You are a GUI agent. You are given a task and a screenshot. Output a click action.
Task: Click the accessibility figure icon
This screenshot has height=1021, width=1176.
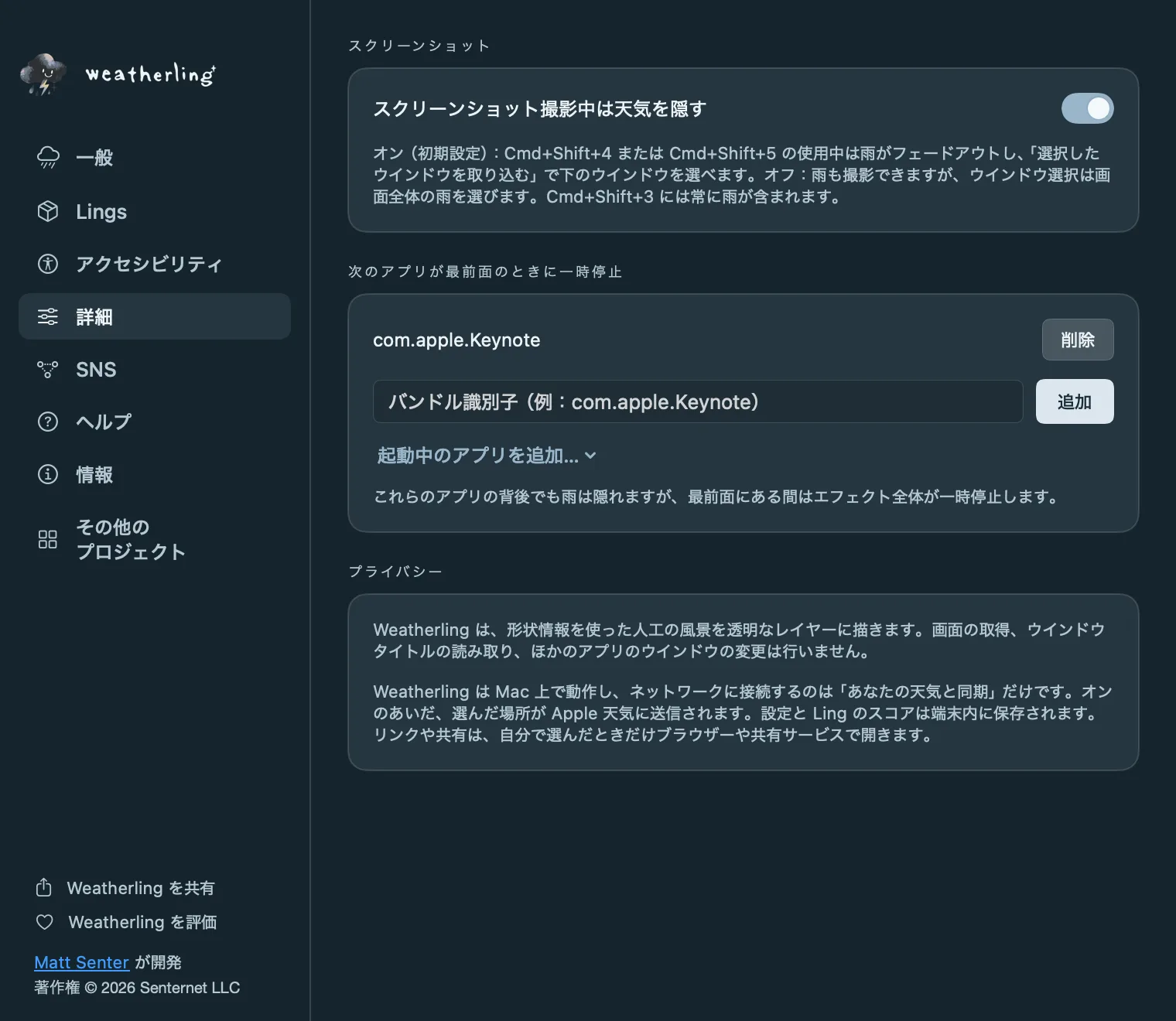pyautogui.click(x=48, y=264)
